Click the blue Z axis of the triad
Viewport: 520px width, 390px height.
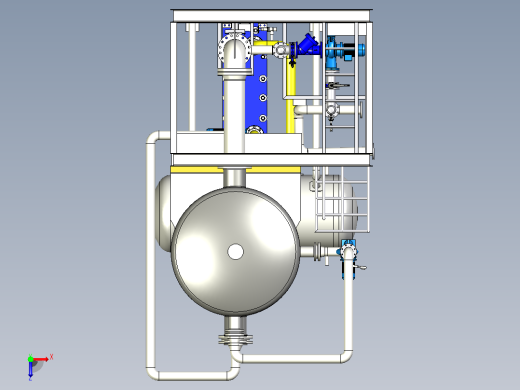[x=30, y=369]
